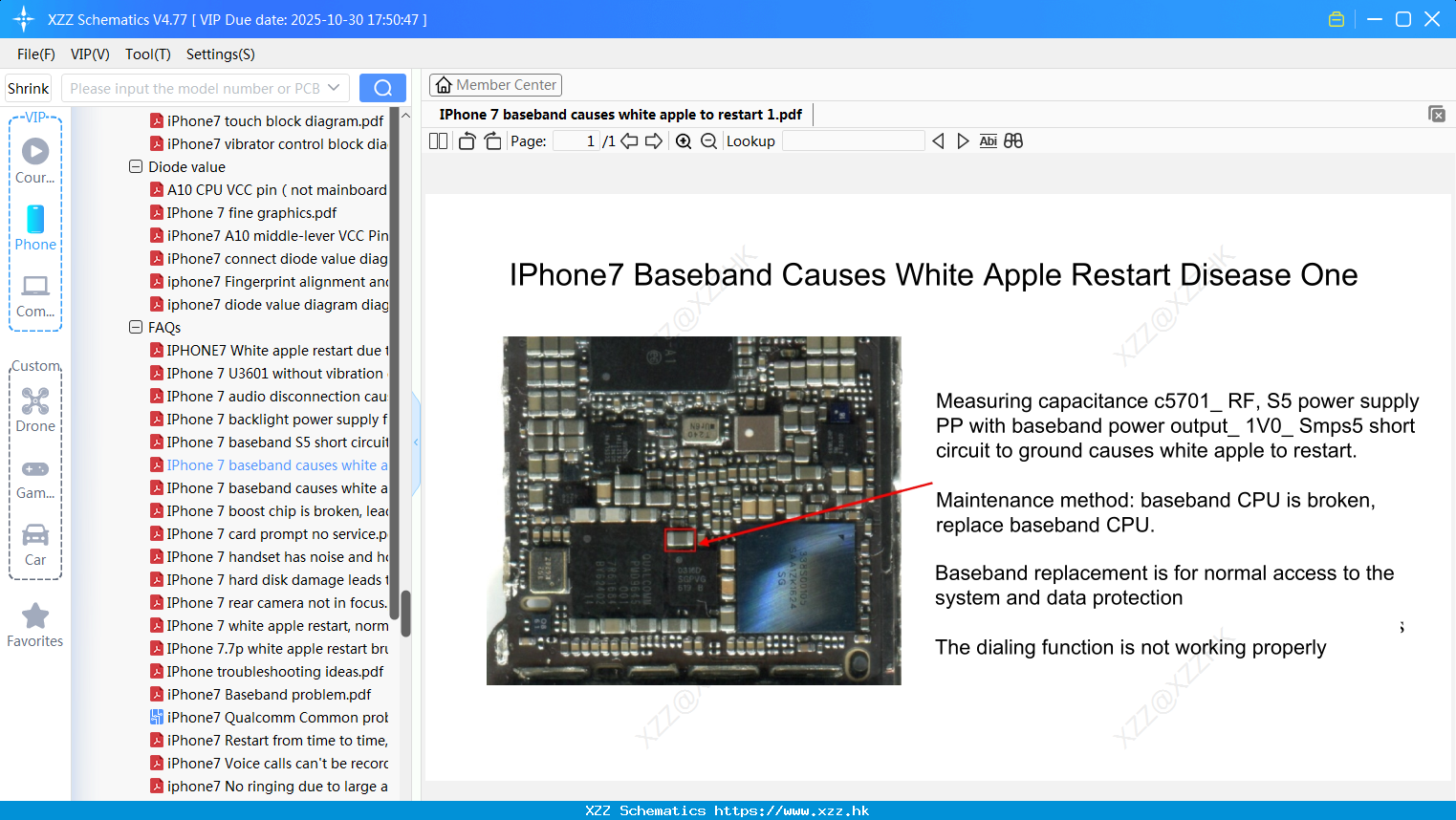This screenshot has width=1456, height=820.
Task: Open the Car category icon
Action: 35,545
